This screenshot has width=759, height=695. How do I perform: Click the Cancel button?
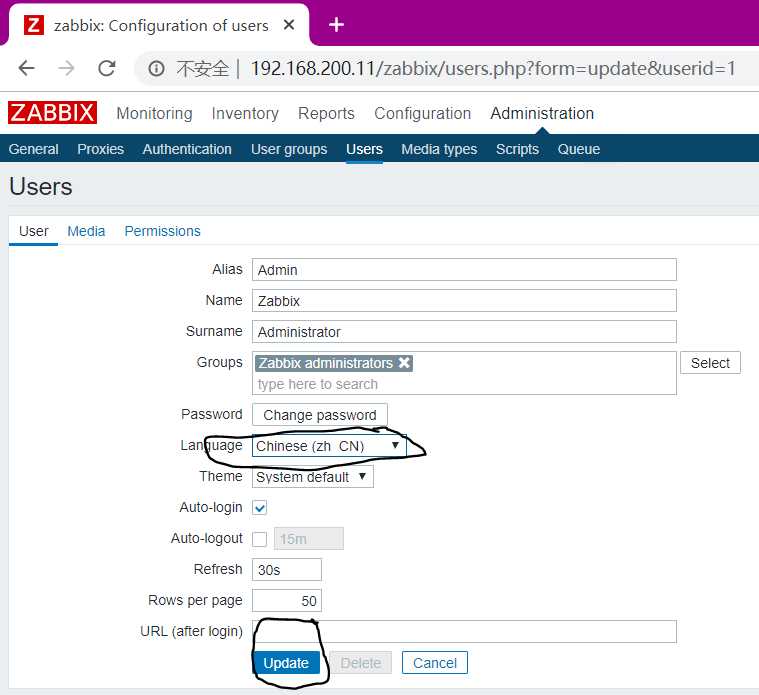pos(435,663)
